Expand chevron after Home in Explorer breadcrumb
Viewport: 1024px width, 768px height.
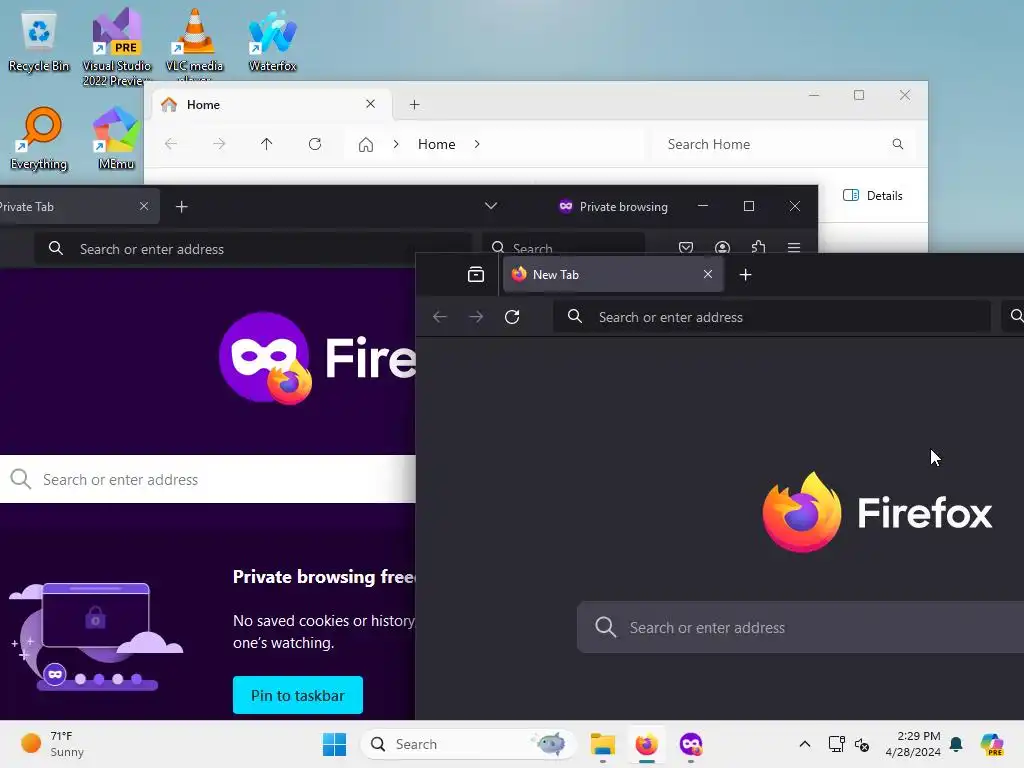tap(477, 144)
